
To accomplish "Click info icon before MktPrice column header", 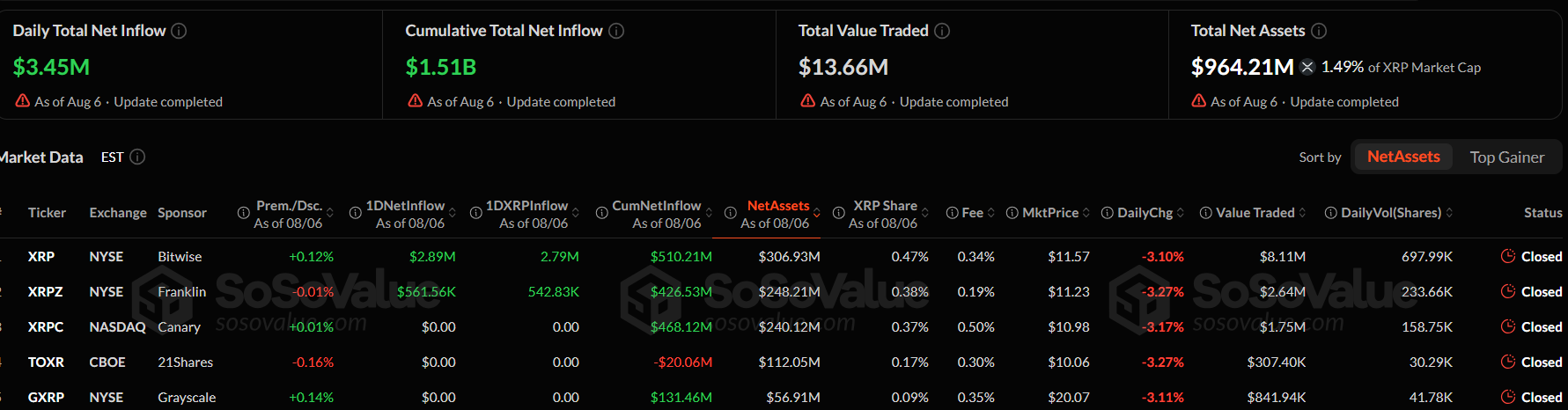I will (x=1012, y=213).
